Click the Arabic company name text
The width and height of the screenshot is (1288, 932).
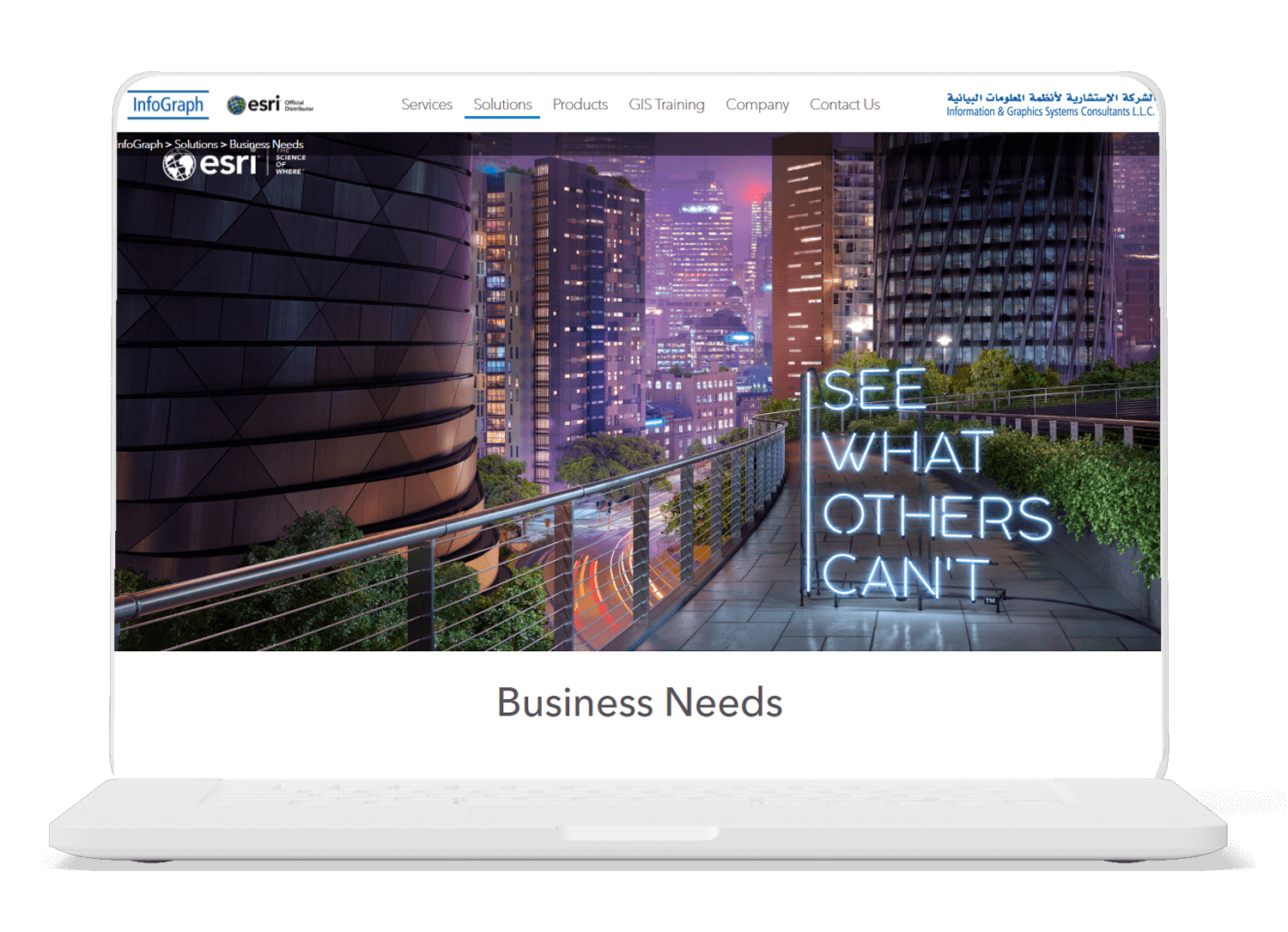1051,98
